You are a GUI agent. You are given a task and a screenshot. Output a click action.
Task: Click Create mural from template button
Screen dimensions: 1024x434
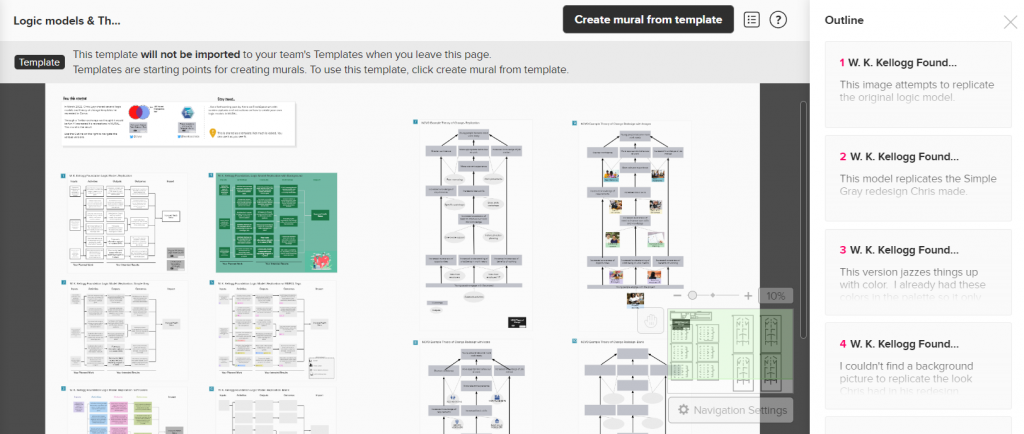[x=648, y=20]
